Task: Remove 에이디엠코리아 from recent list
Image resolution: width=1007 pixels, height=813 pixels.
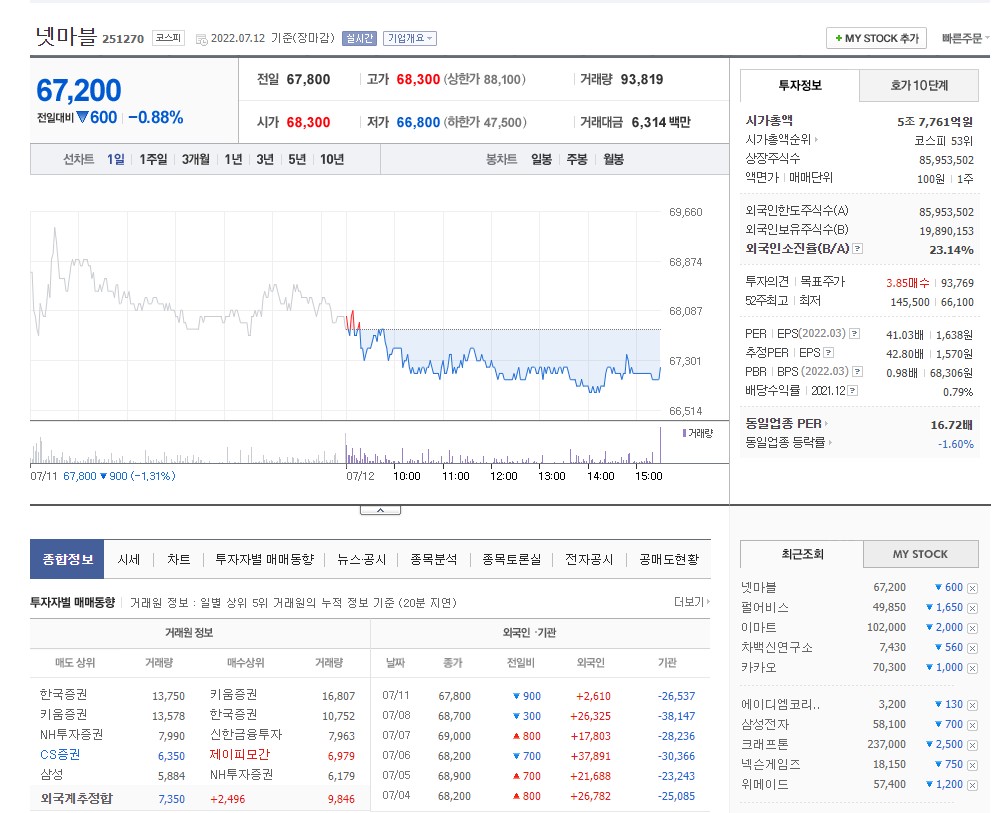Action: coord(972,705)
